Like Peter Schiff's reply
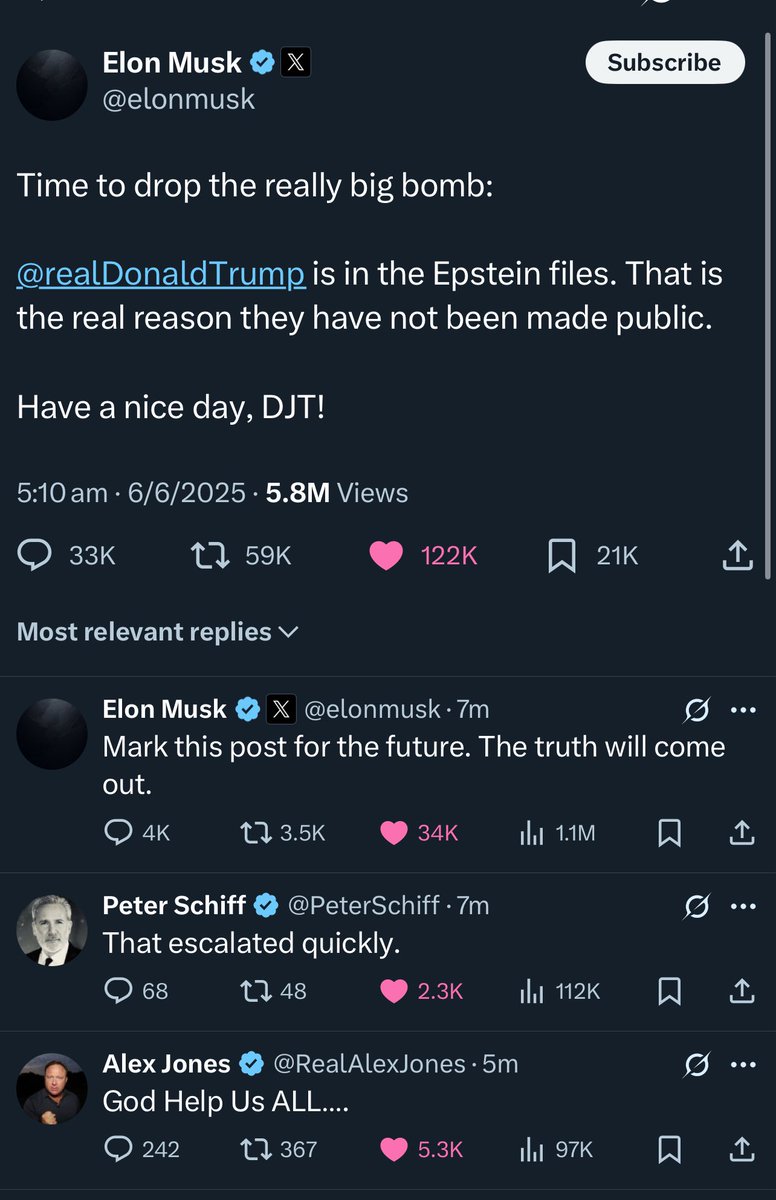Image resolution: width=776 pixels, height=1200 pixels. [x=396, y=991]
